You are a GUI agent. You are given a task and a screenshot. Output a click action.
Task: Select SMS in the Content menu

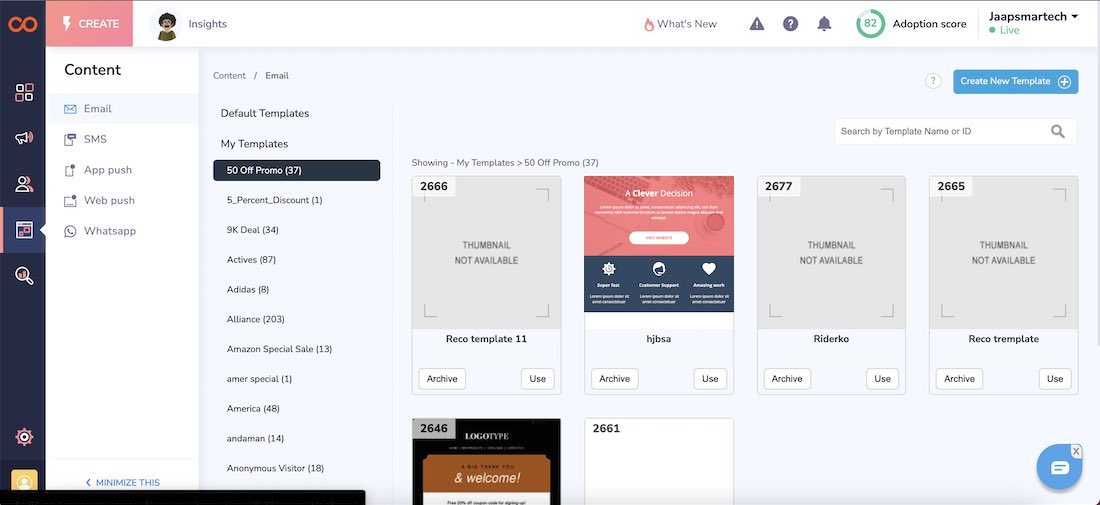click(95, 139)
